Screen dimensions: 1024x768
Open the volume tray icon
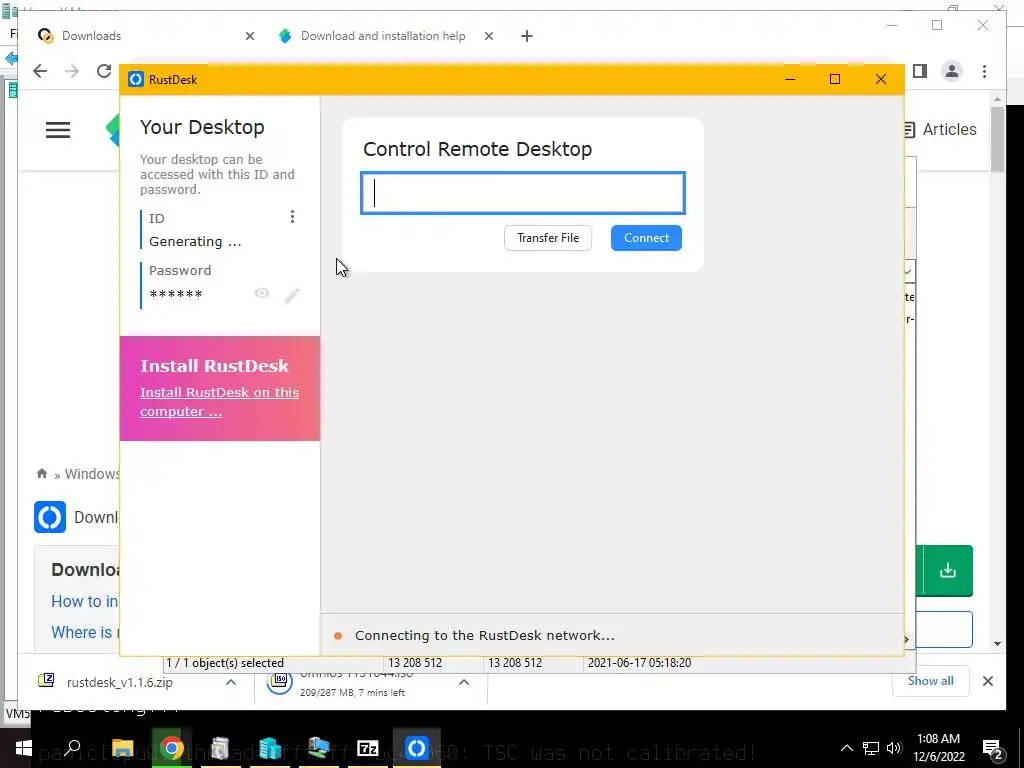(894, 748)
